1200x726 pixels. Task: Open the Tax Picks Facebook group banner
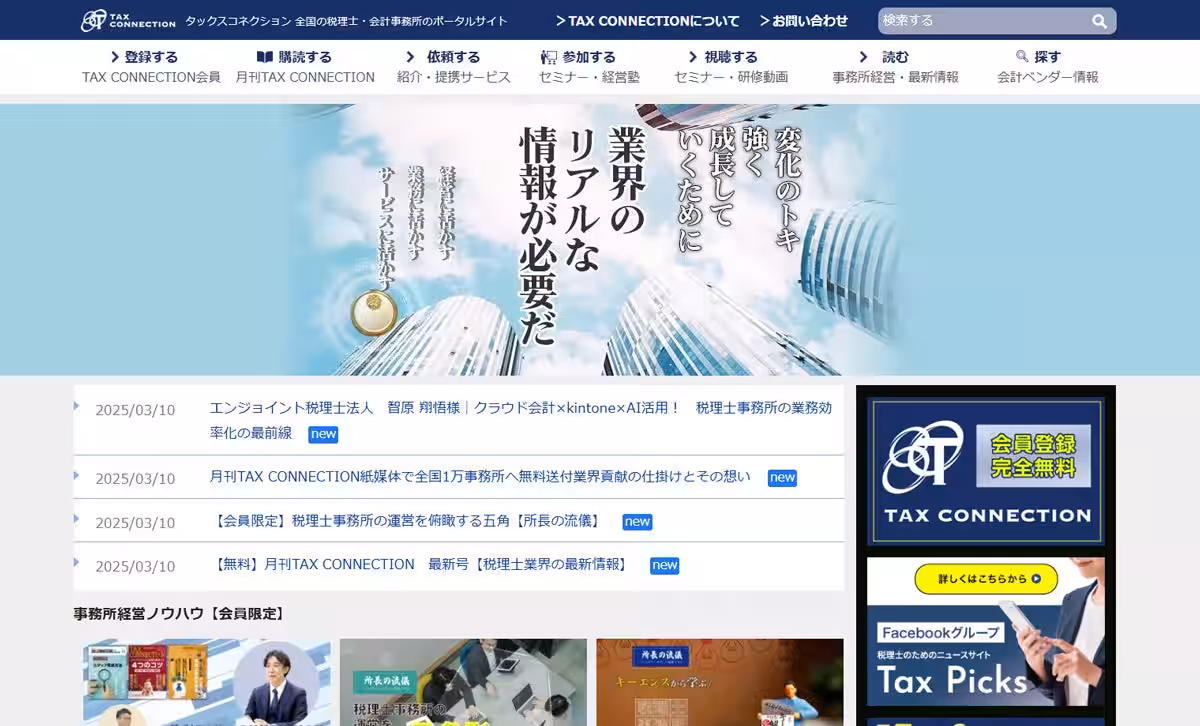coord(985,632)
